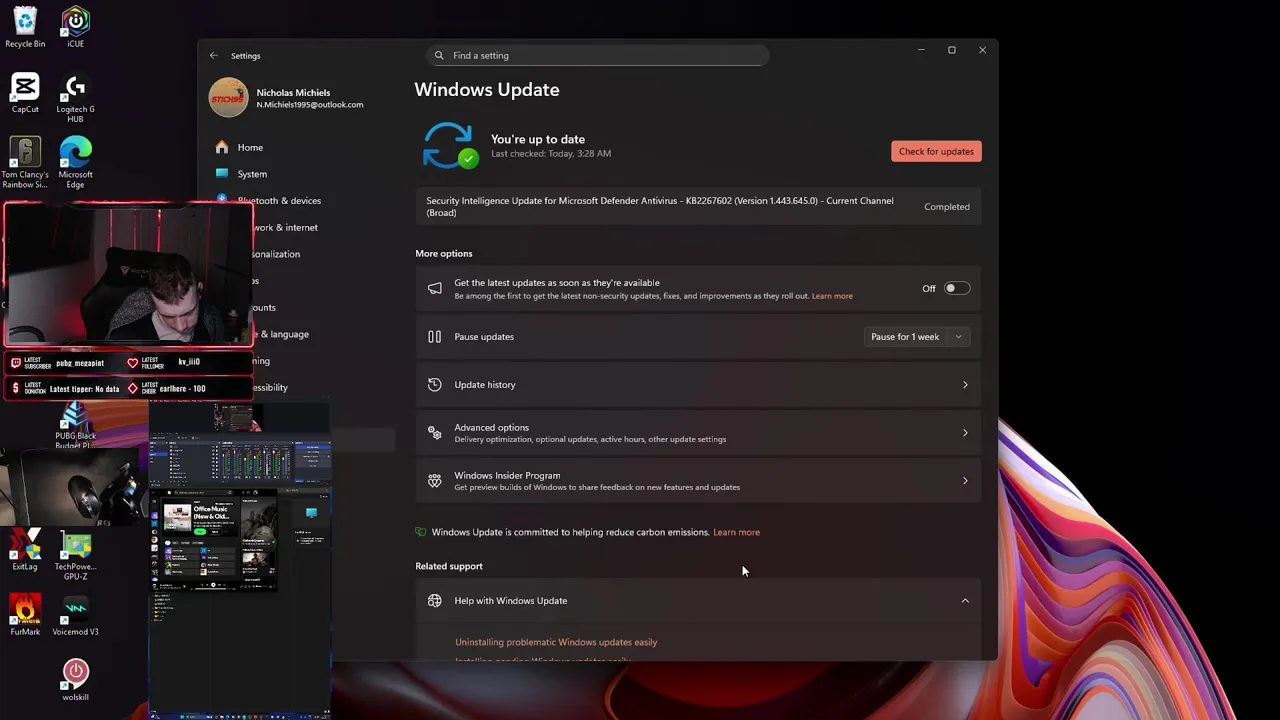
Task: Open the Pause for 1 week dropdown
Action: click(916, 337)
